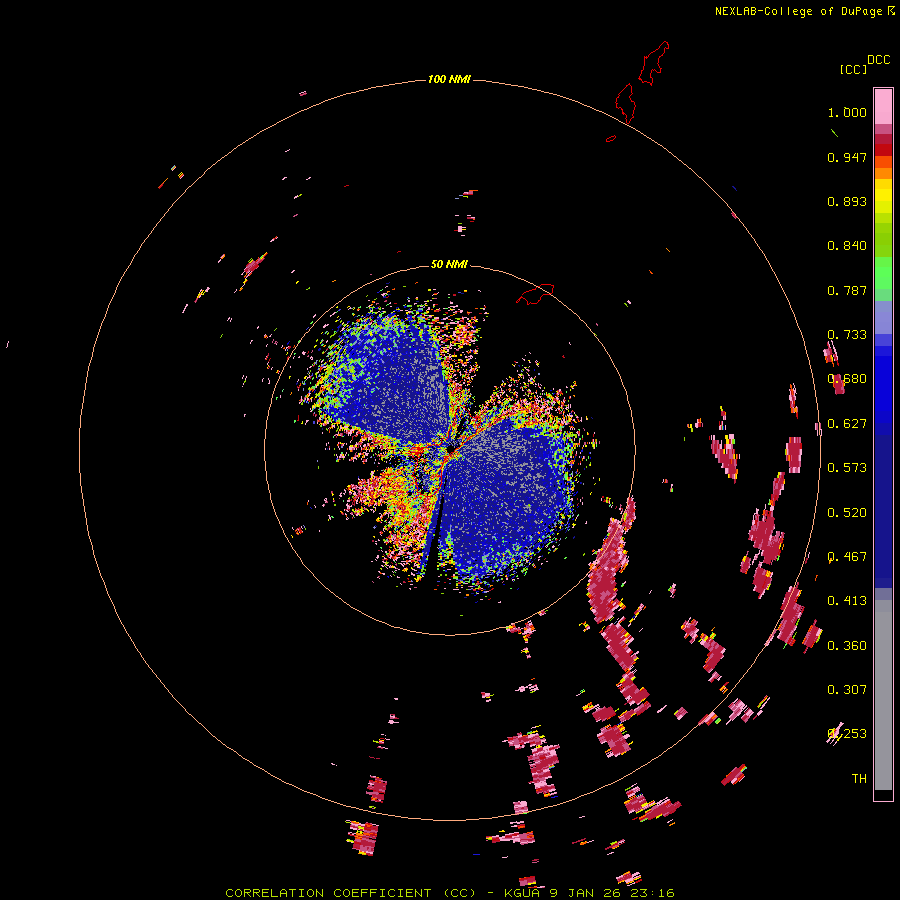Select the 0.787 scale value
The height and width of the screenshot is (900, 900).
tap(847, 290)
